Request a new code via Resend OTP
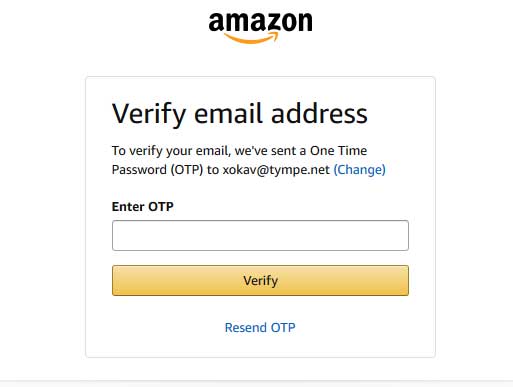 260,327
